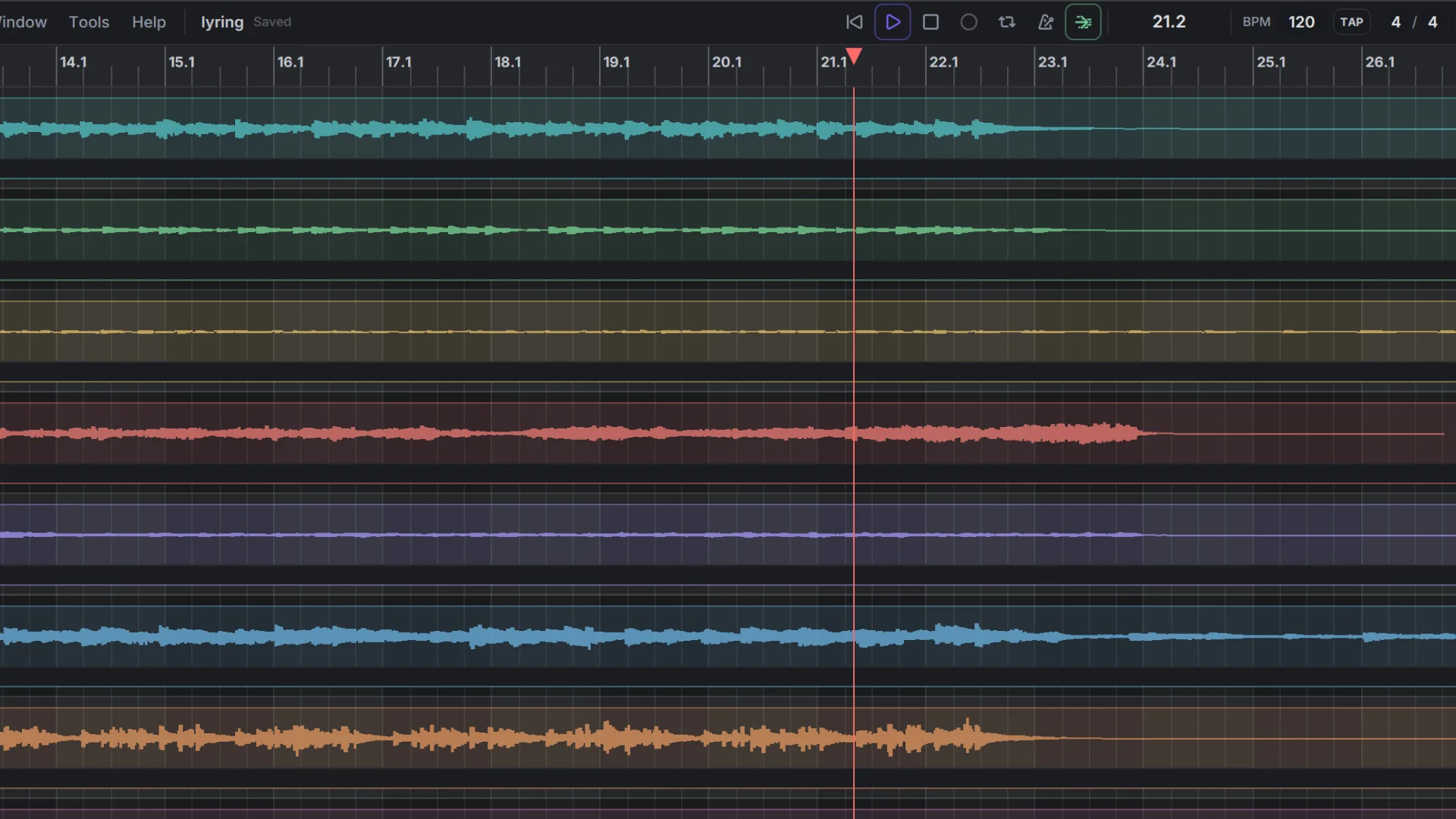Jump to bar 16.1 on the ruler

tap(290, 62)
